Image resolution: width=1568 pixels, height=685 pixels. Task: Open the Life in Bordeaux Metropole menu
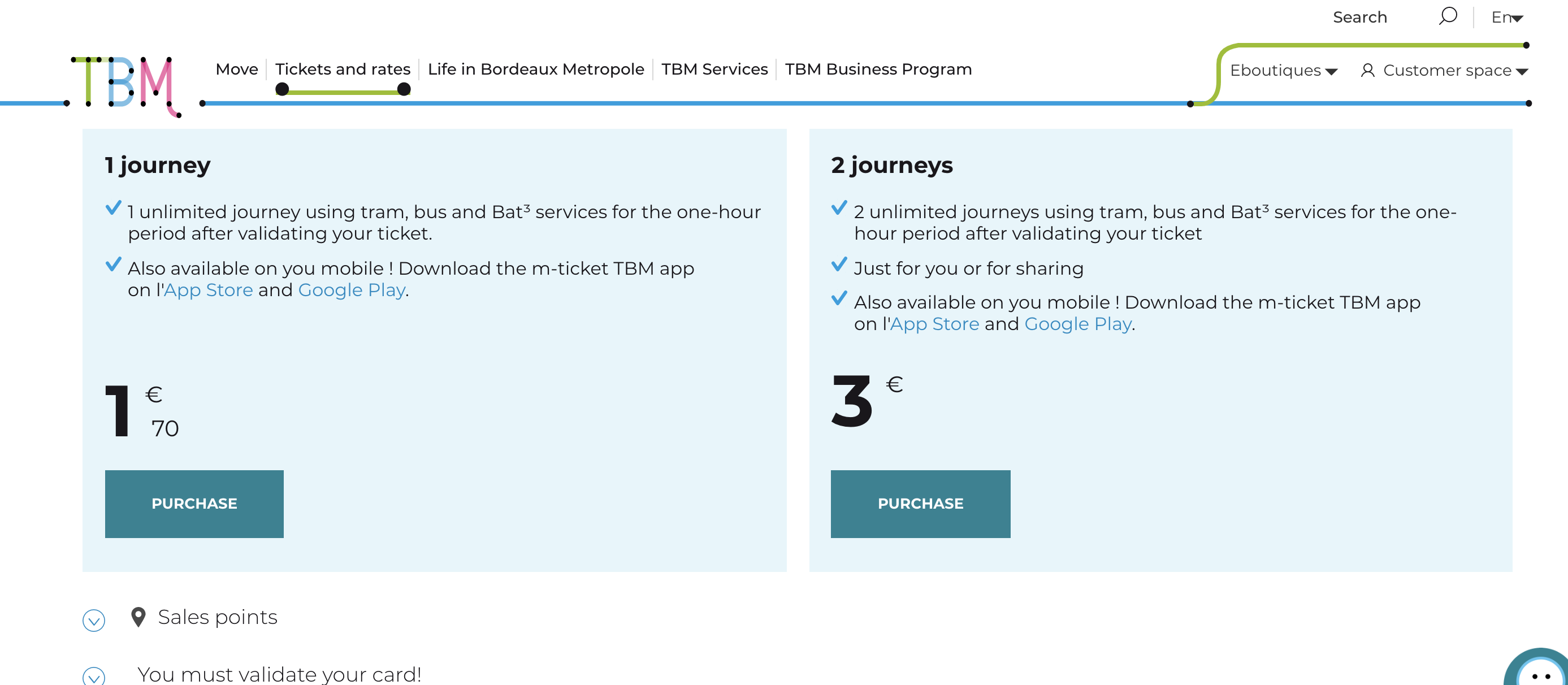(x=536, y=70)
